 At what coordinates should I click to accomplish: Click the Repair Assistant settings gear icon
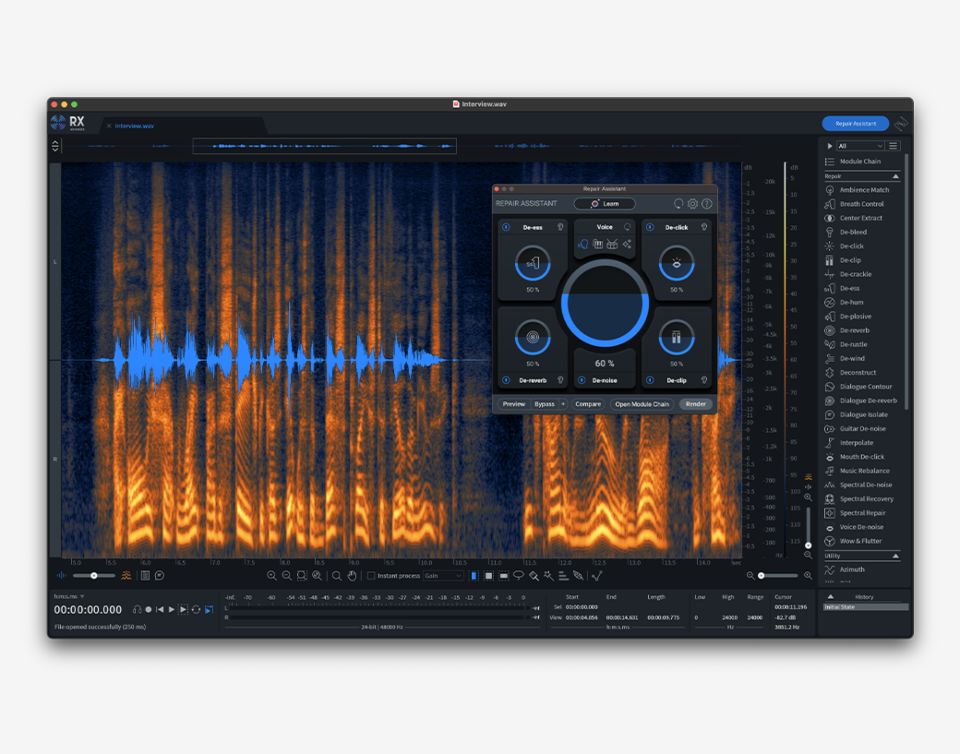[x=692, y=203]
